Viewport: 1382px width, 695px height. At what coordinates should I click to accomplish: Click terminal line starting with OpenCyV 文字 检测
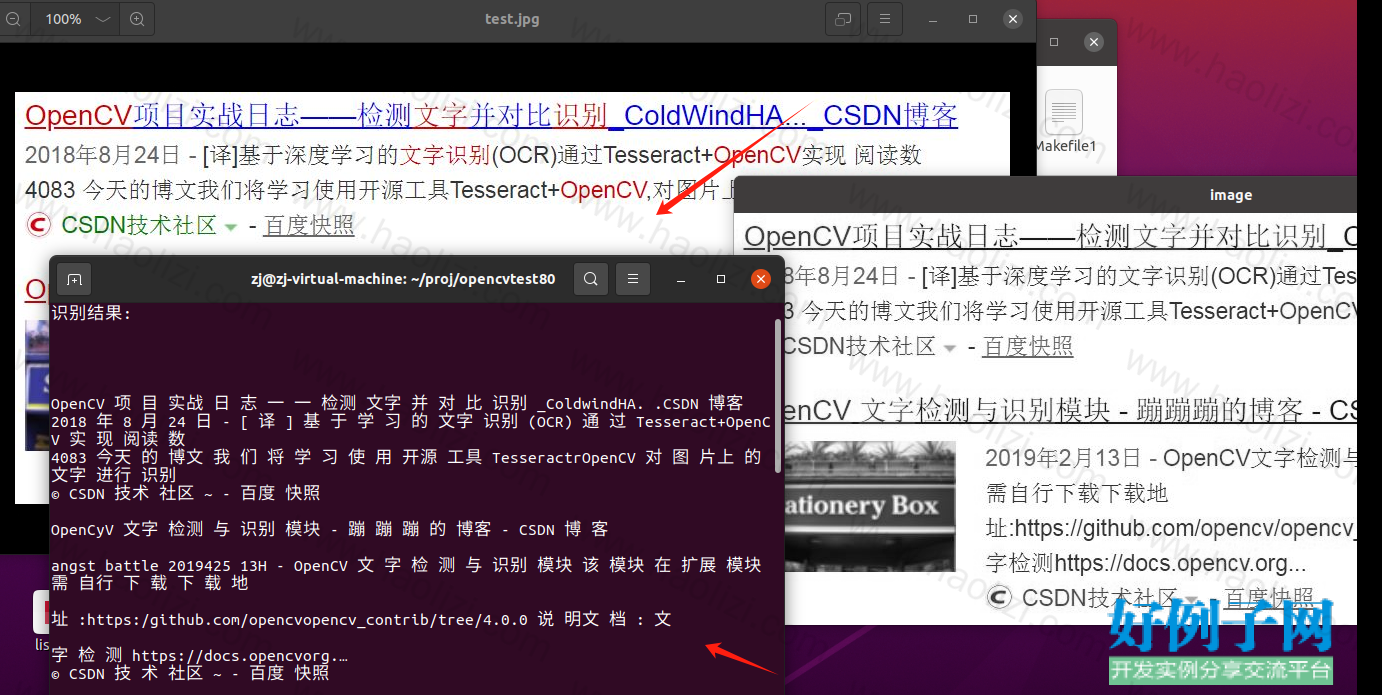[329, 529]
